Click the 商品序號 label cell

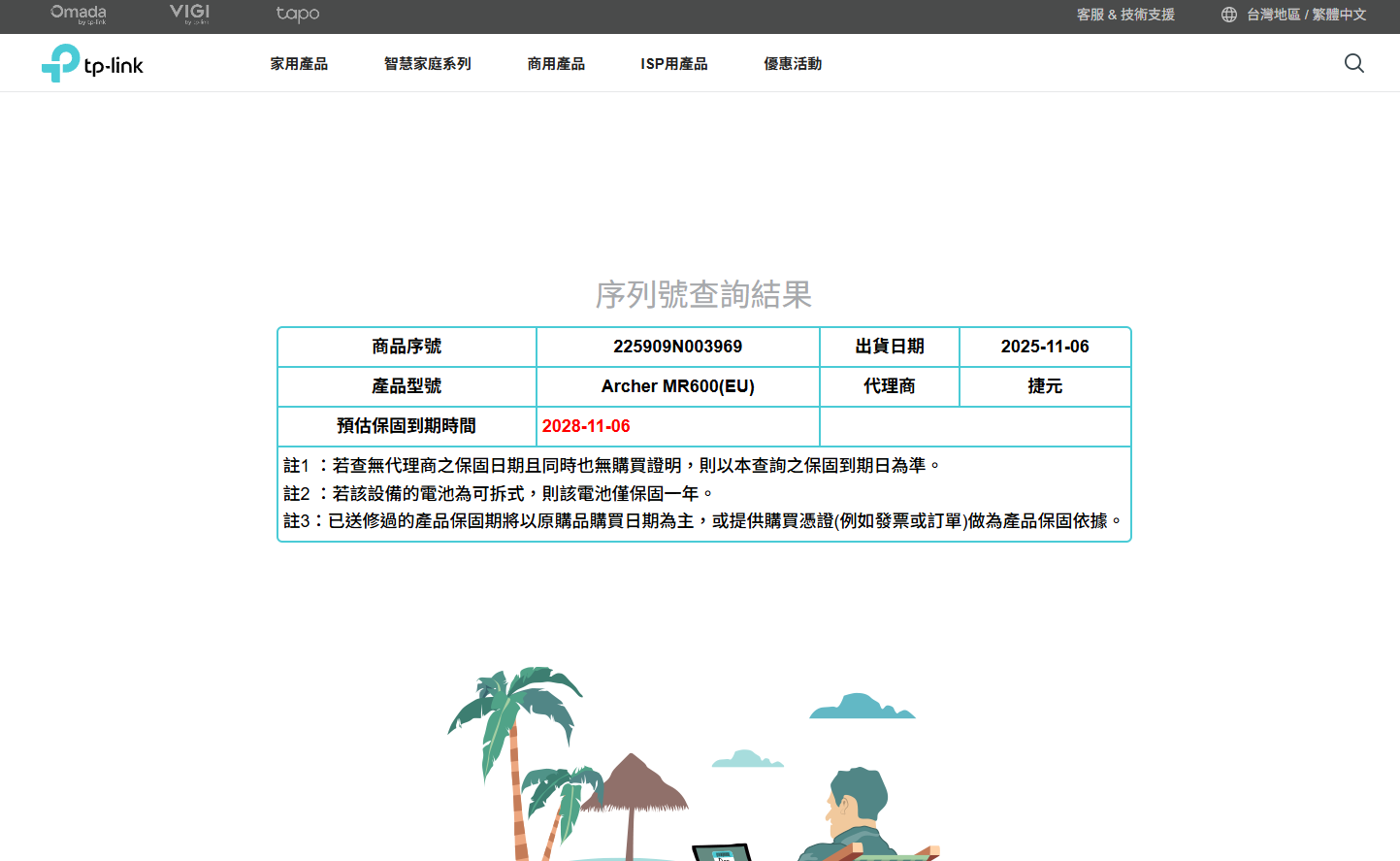click(407, 347)
